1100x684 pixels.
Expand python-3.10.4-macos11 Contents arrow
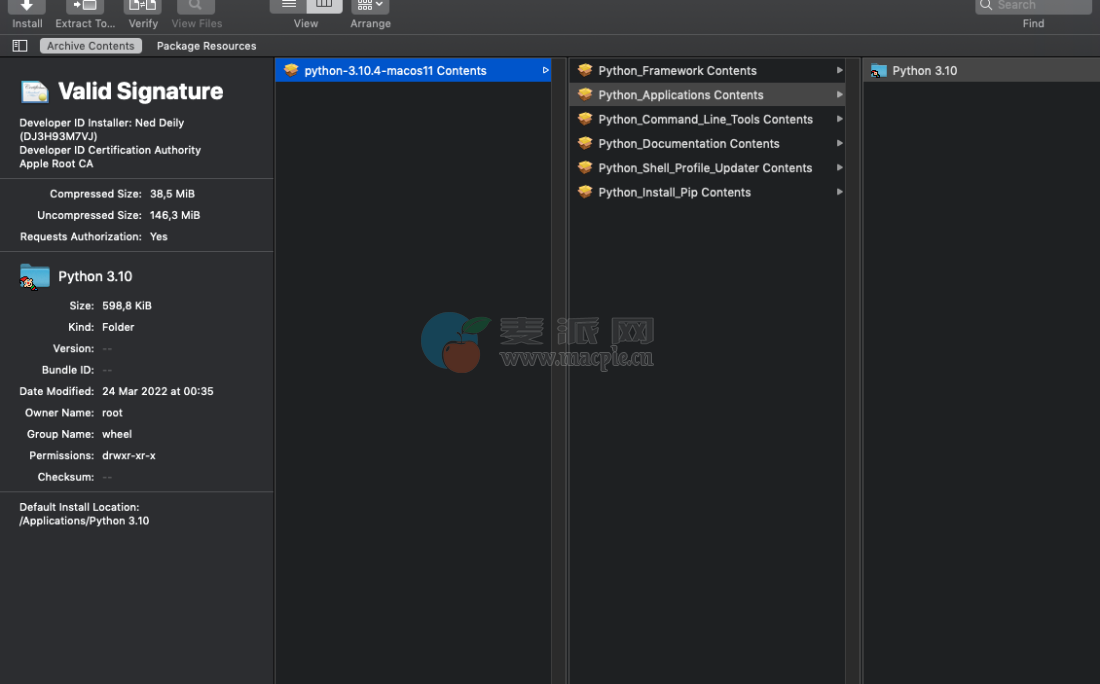click(x=545, y=70)
